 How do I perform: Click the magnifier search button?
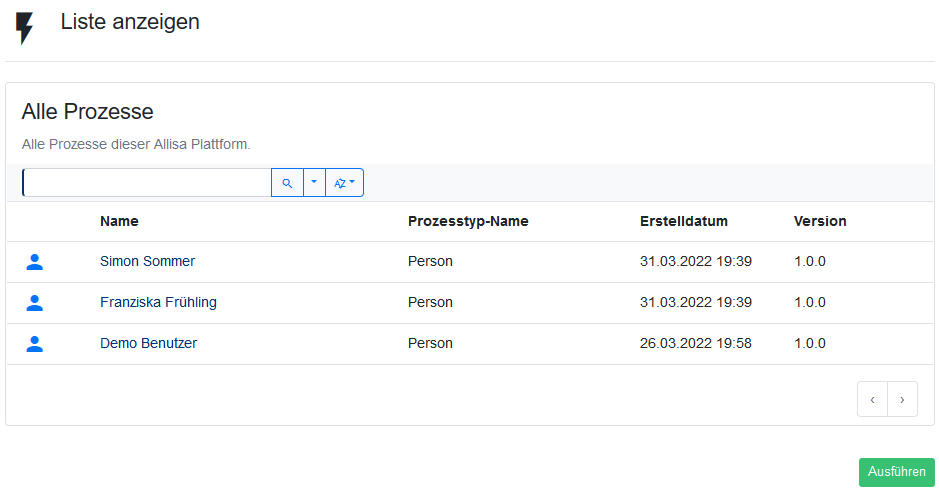tap(287, 183)
